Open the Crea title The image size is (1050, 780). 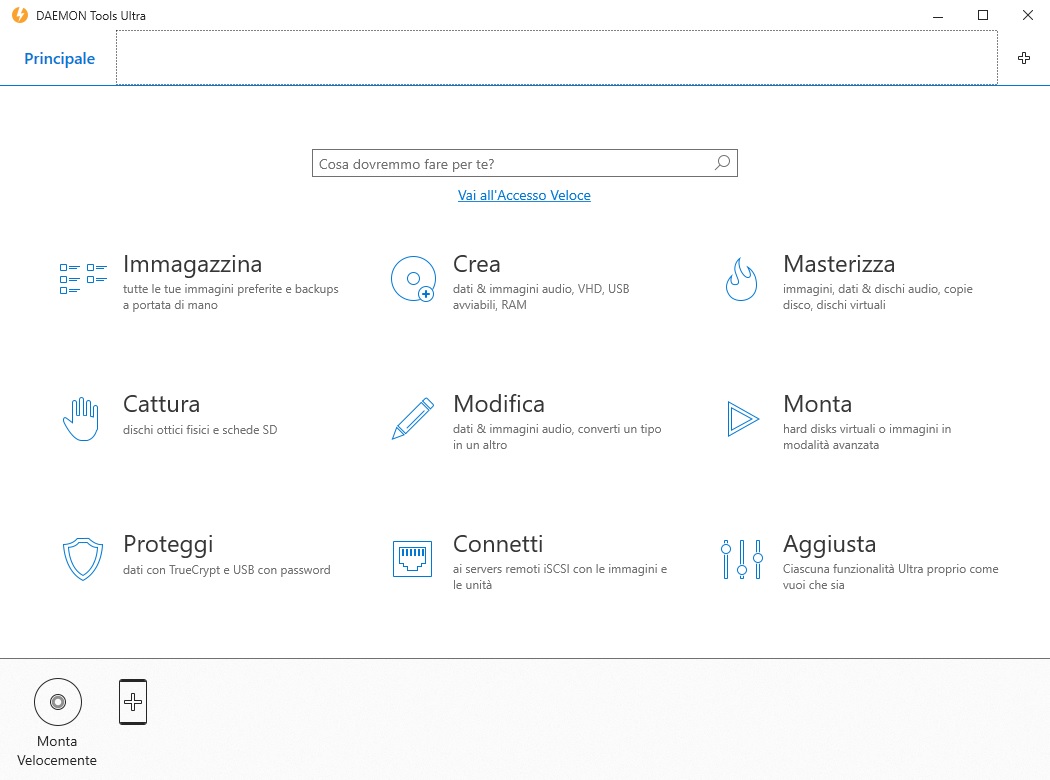click(477, 264)
